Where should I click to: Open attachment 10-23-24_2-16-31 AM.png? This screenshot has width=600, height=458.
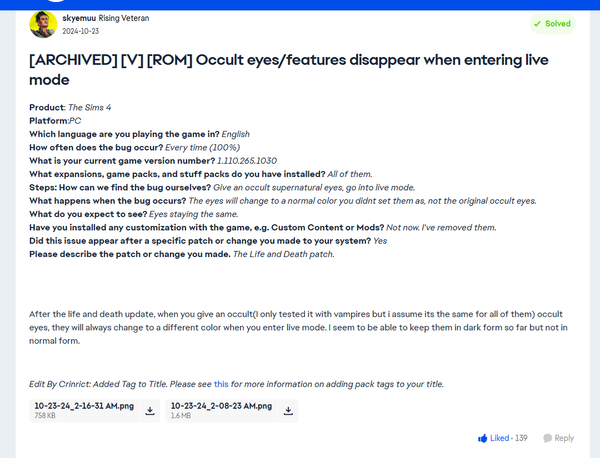pos(82,405)
